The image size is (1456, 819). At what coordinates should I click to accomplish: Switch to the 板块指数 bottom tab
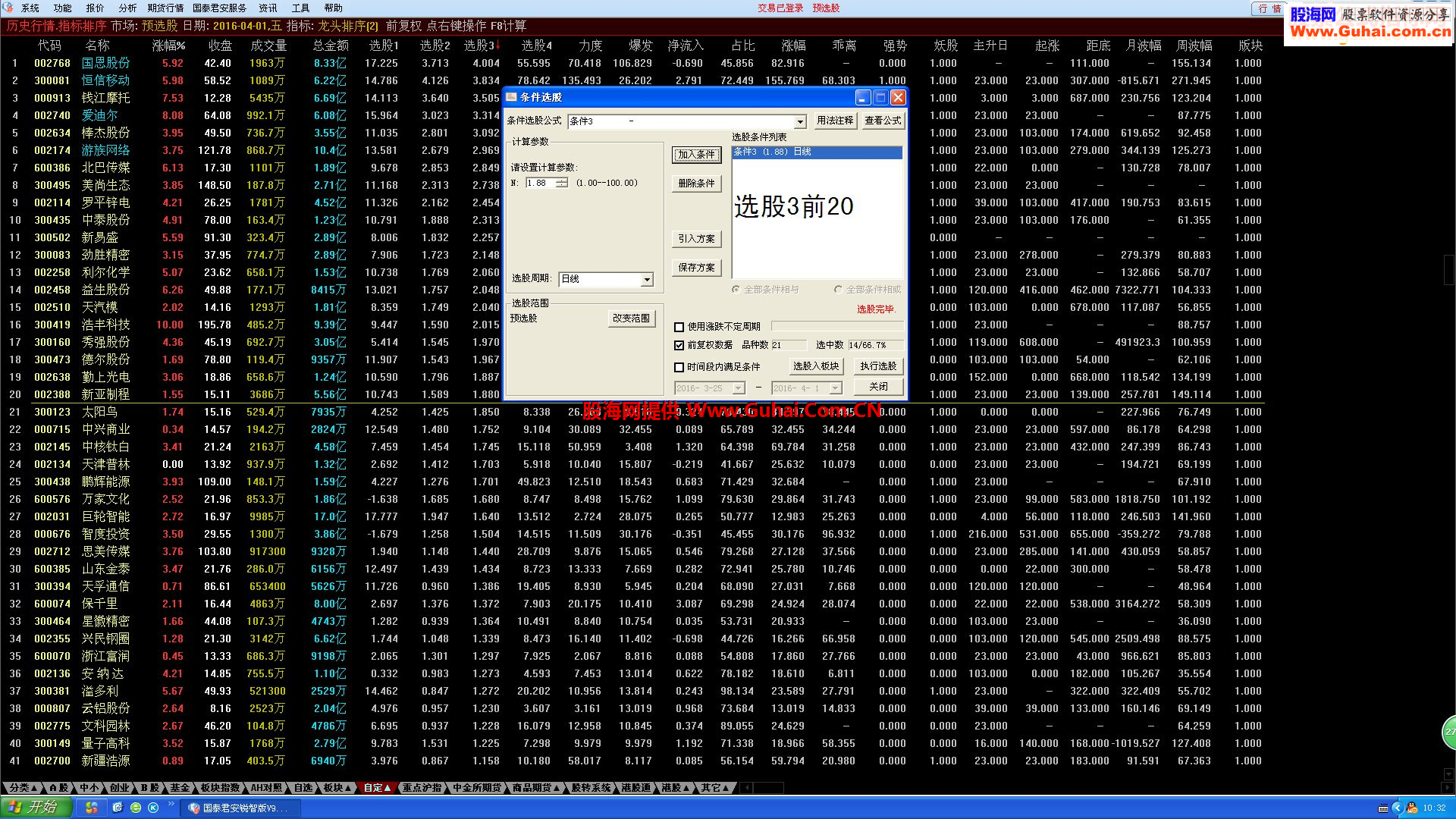pos(219,788)
